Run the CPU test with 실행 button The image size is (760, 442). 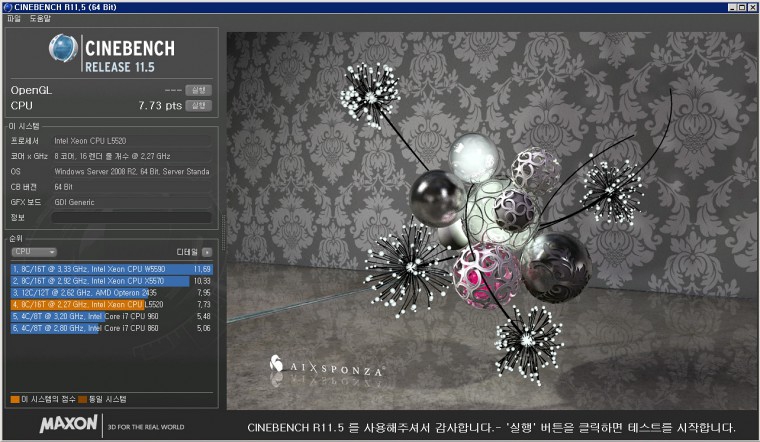pos(198,106)
